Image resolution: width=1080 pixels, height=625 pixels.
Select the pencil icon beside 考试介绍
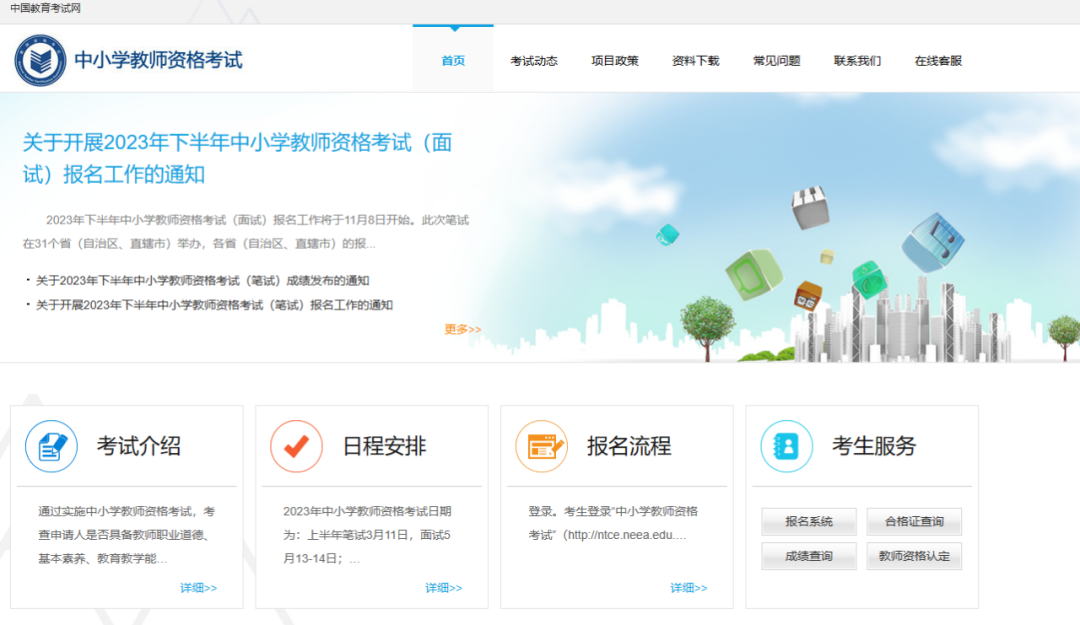tap(50, 446)
